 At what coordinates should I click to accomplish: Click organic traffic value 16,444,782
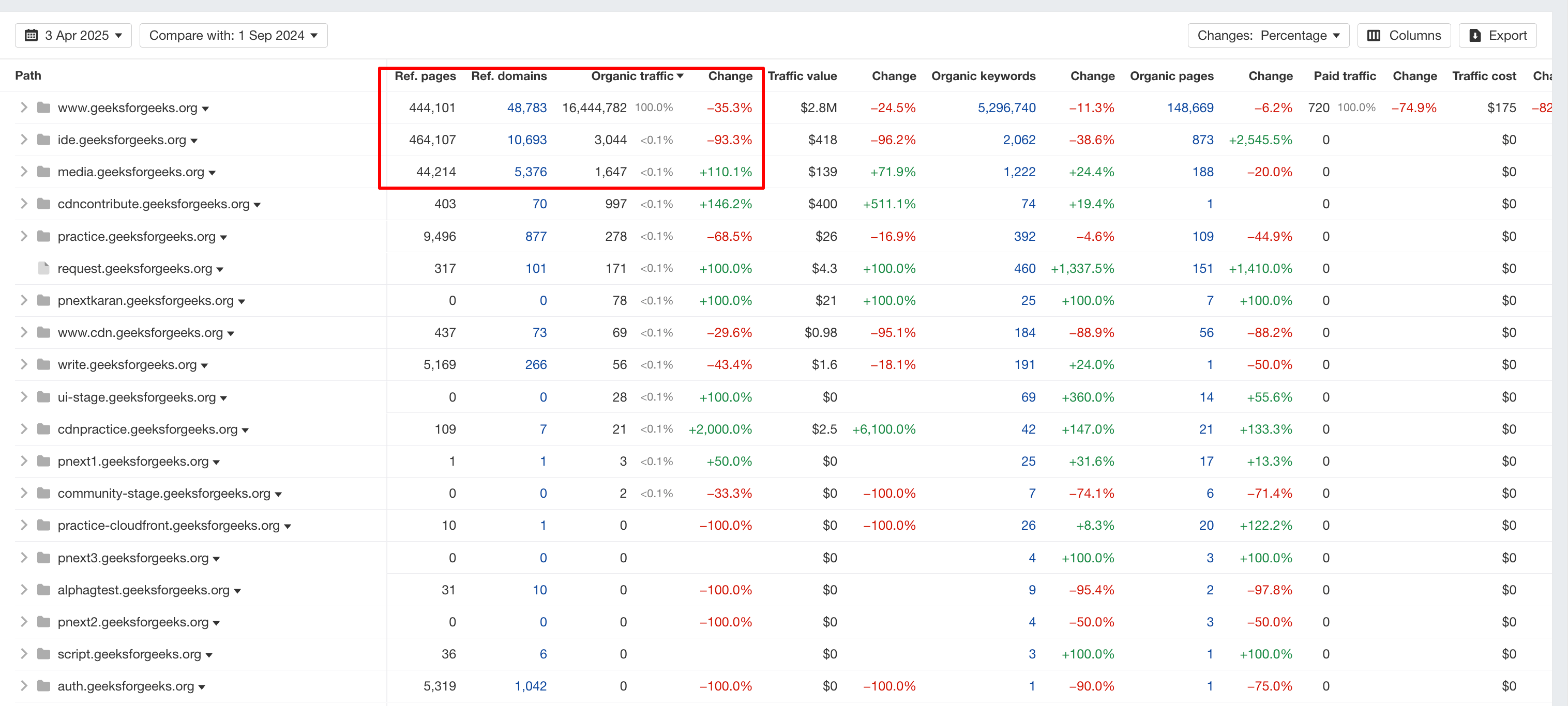pos(594,108)
